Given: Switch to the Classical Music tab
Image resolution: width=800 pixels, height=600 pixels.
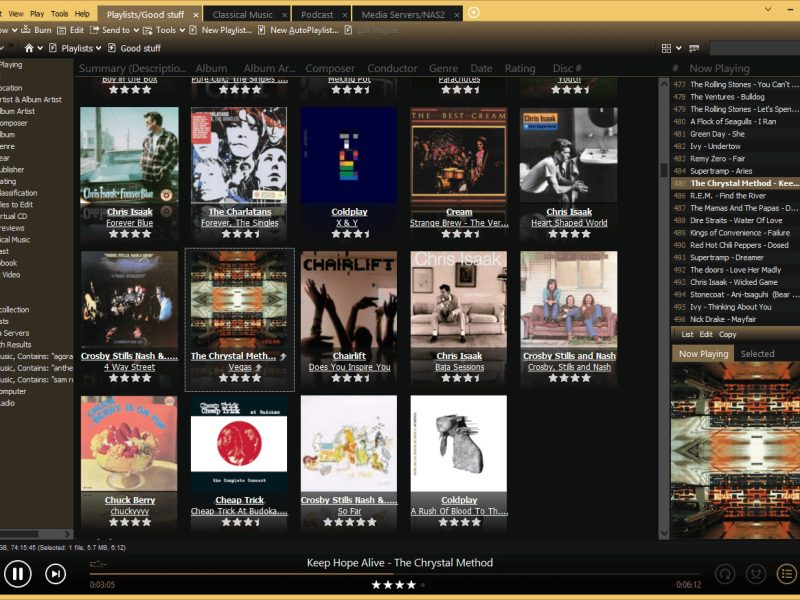Looking at the screenshot, I should [243, 15].
